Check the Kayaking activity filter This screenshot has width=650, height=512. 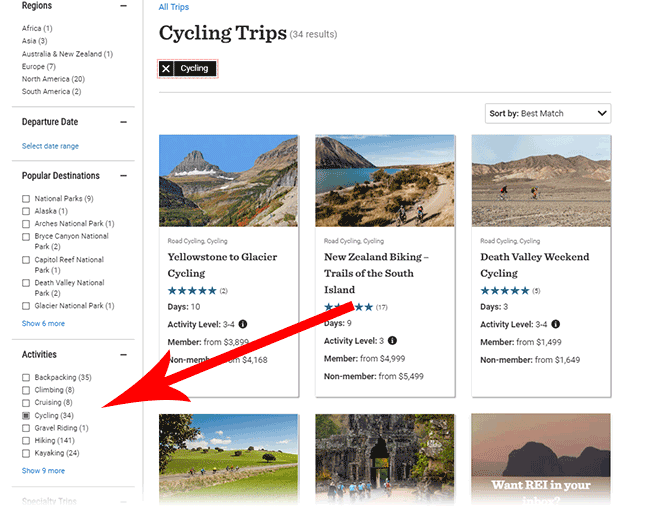[26, 453]
